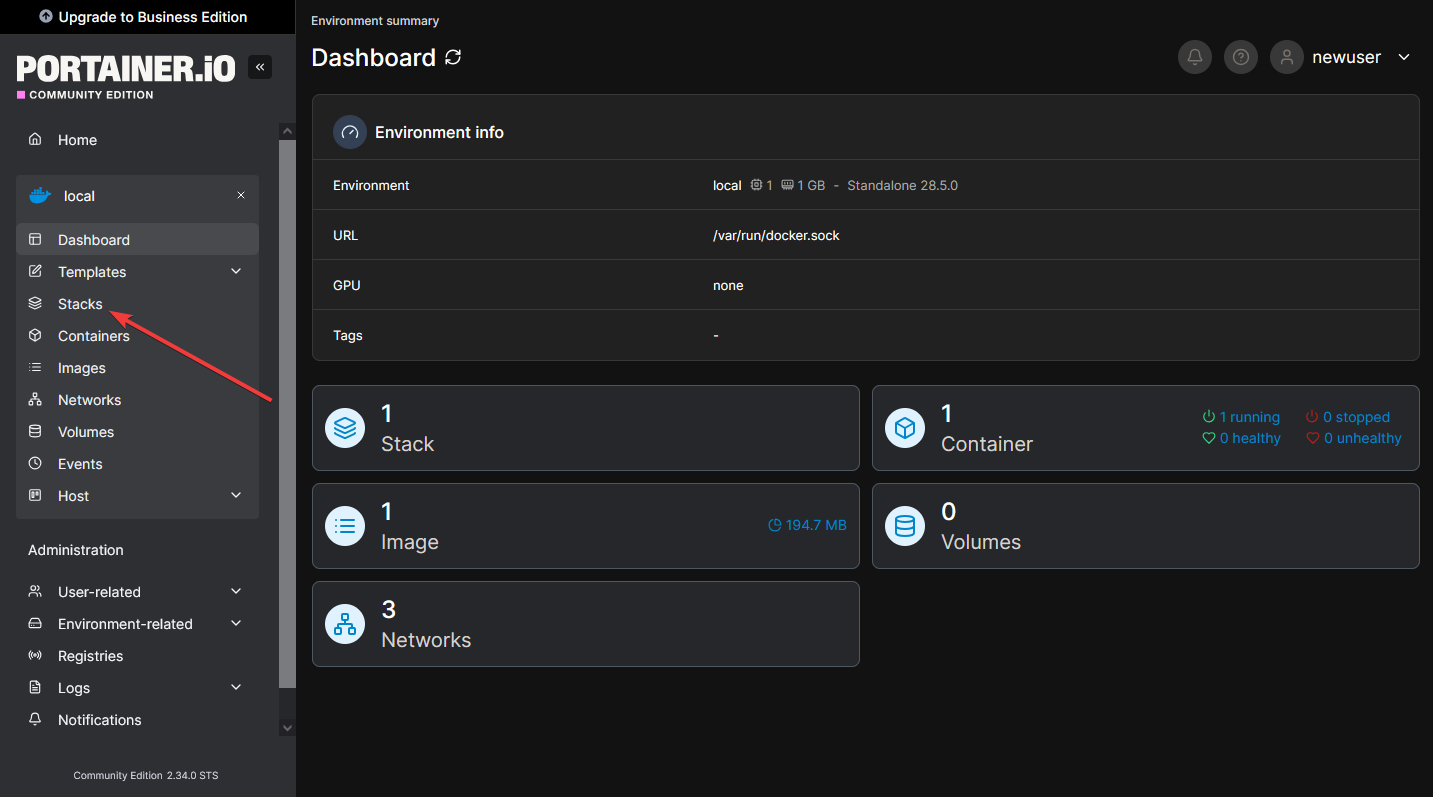Click the dashboard refresh icon
Viewport: 1433px width, 797px height.
453,58
